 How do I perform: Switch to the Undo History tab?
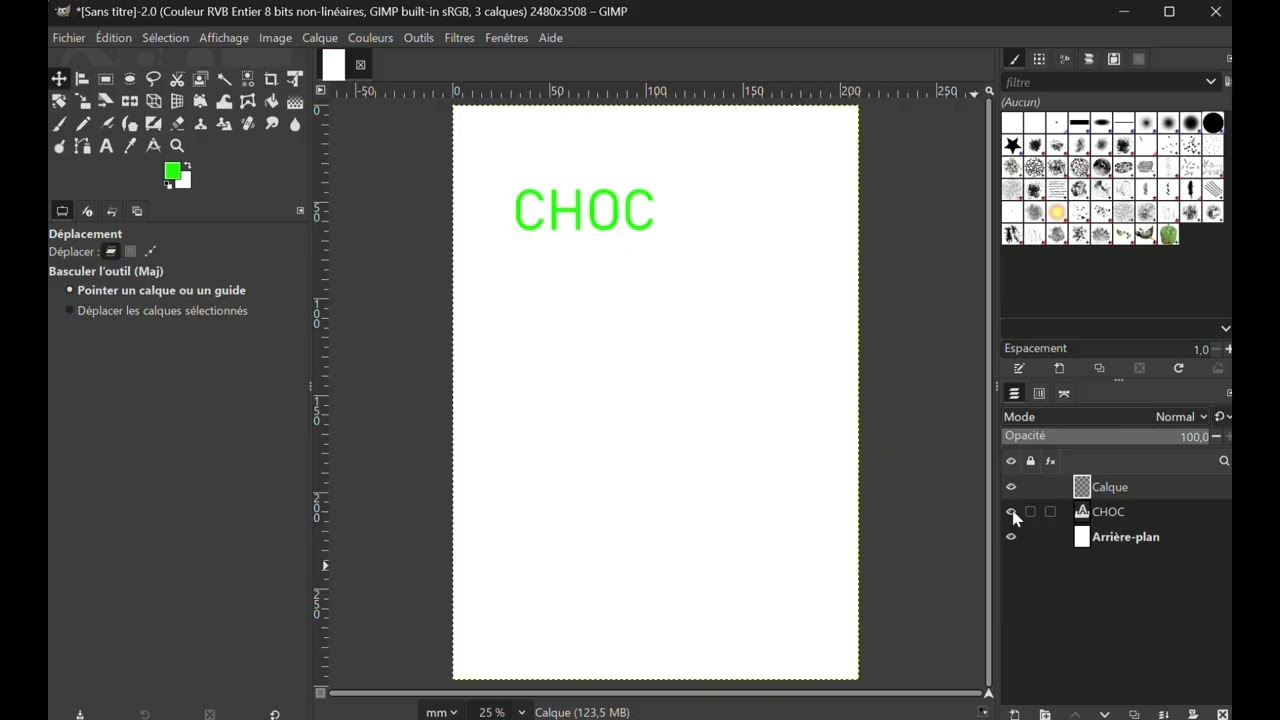[112, 211]
